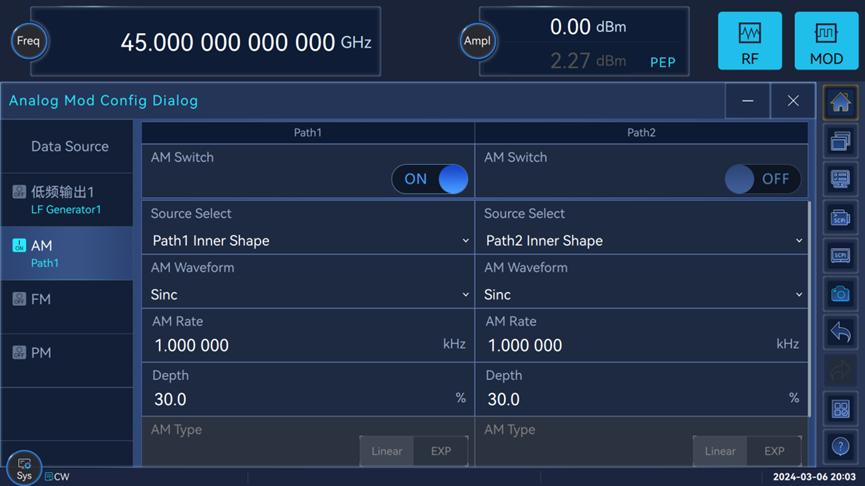Toggle the RF output button
Viewport: 865px width, 486px height.
click(x=749, y=41)
